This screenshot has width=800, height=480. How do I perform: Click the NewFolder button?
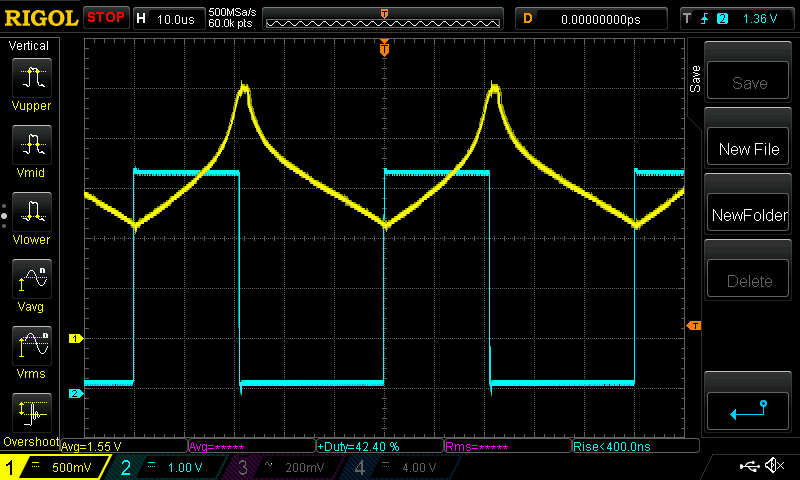point(749,215)
